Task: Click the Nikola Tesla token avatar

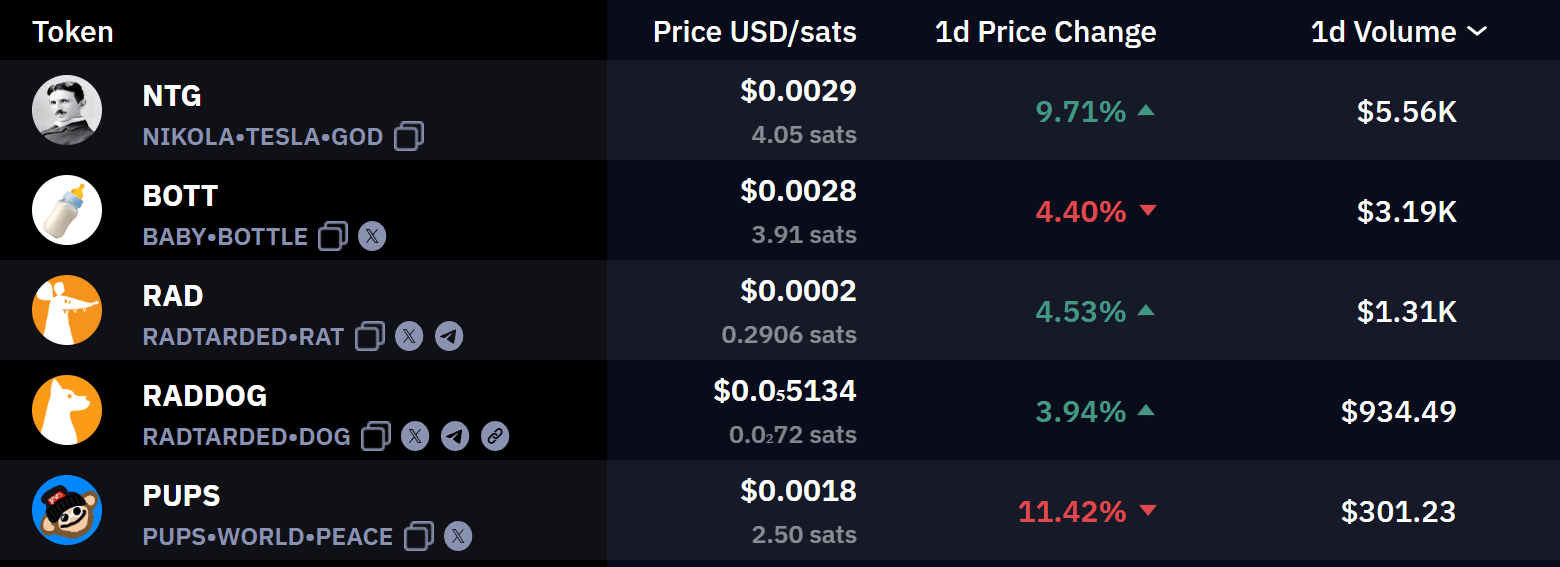Action: (x=67, y=110)
